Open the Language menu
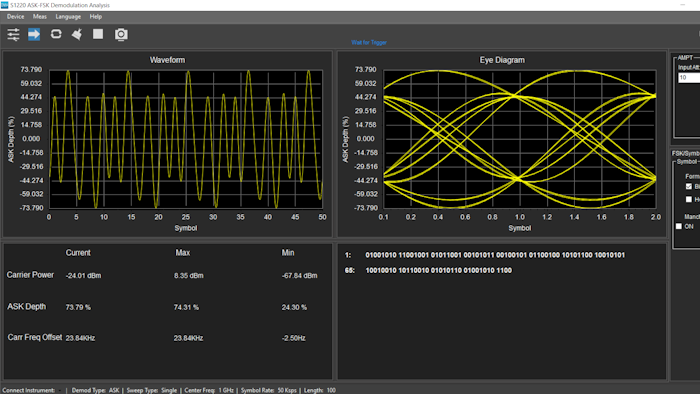Screen dimensions: 700x394 [68, 17]
